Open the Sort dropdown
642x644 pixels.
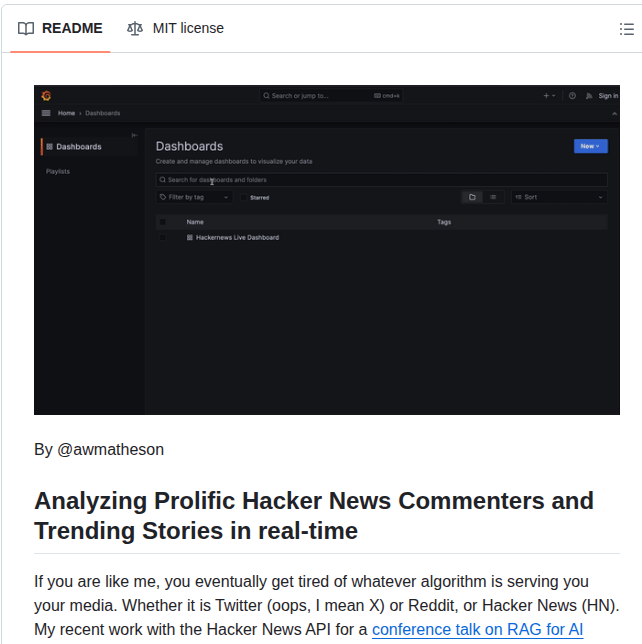(559, 197)
